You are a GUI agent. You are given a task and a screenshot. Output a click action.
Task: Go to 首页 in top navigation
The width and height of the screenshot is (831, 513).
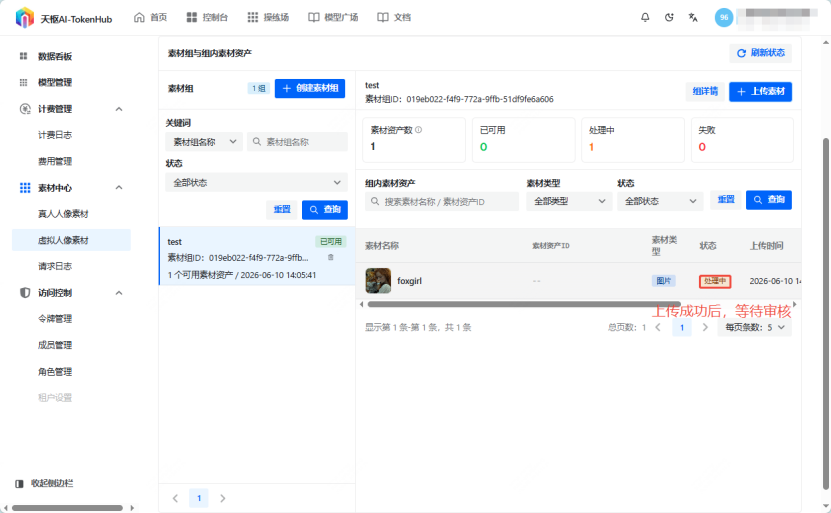tap(151, 17)
